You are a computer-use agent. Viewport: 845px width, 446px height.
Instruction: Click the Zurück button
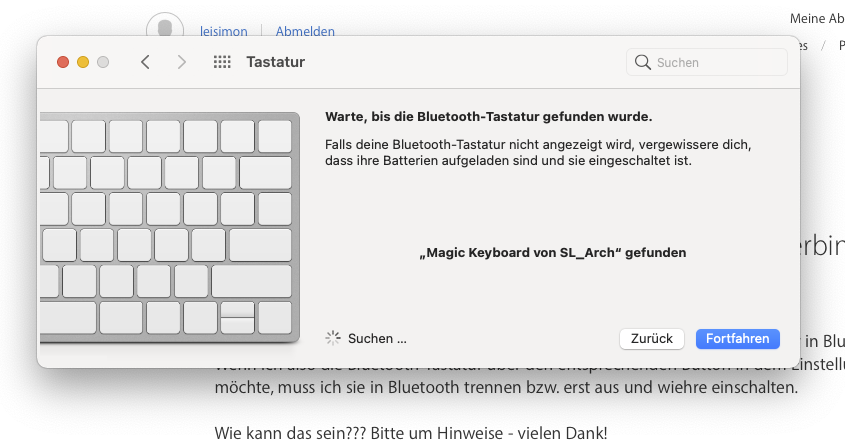pos(652,339)
